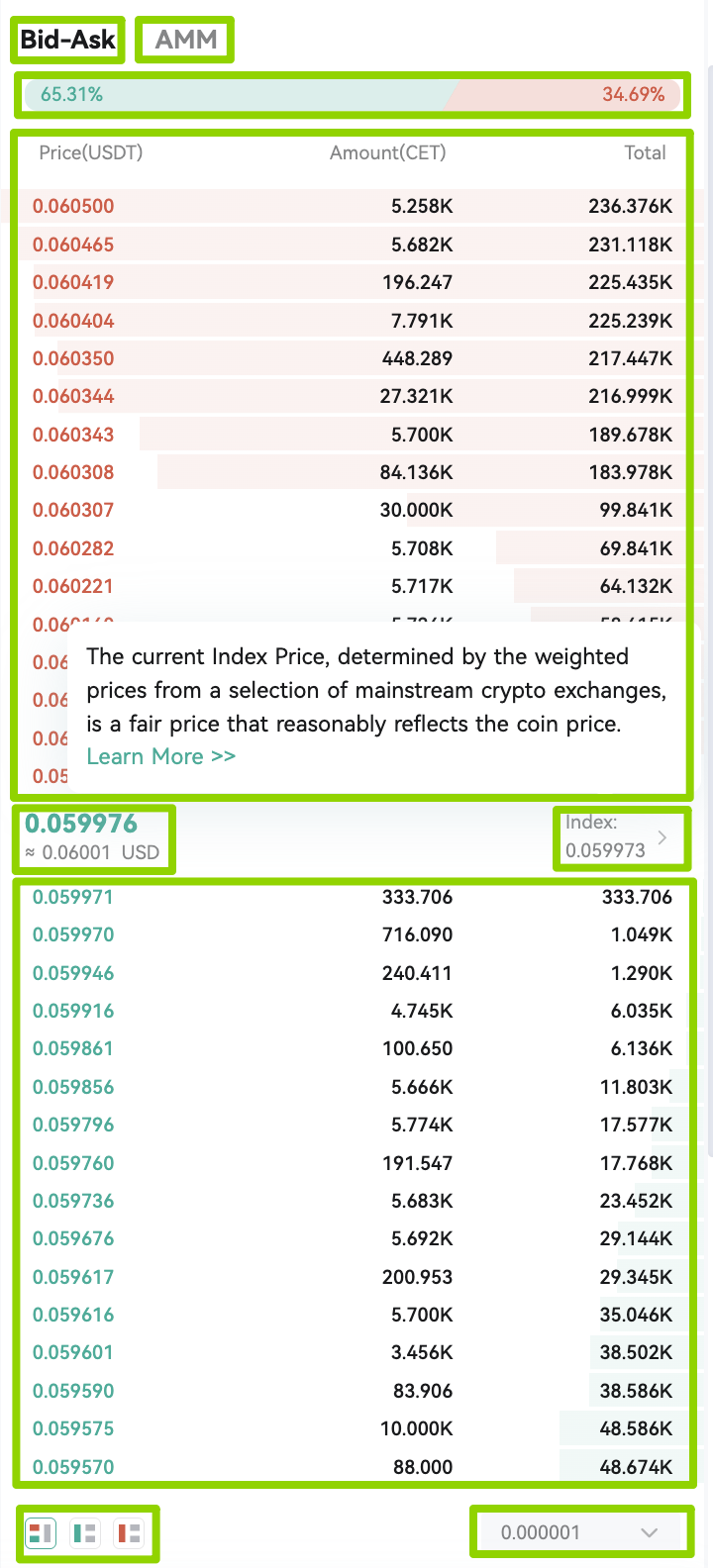
Task: Select ask price 0.060419
Action: point(73,282)
